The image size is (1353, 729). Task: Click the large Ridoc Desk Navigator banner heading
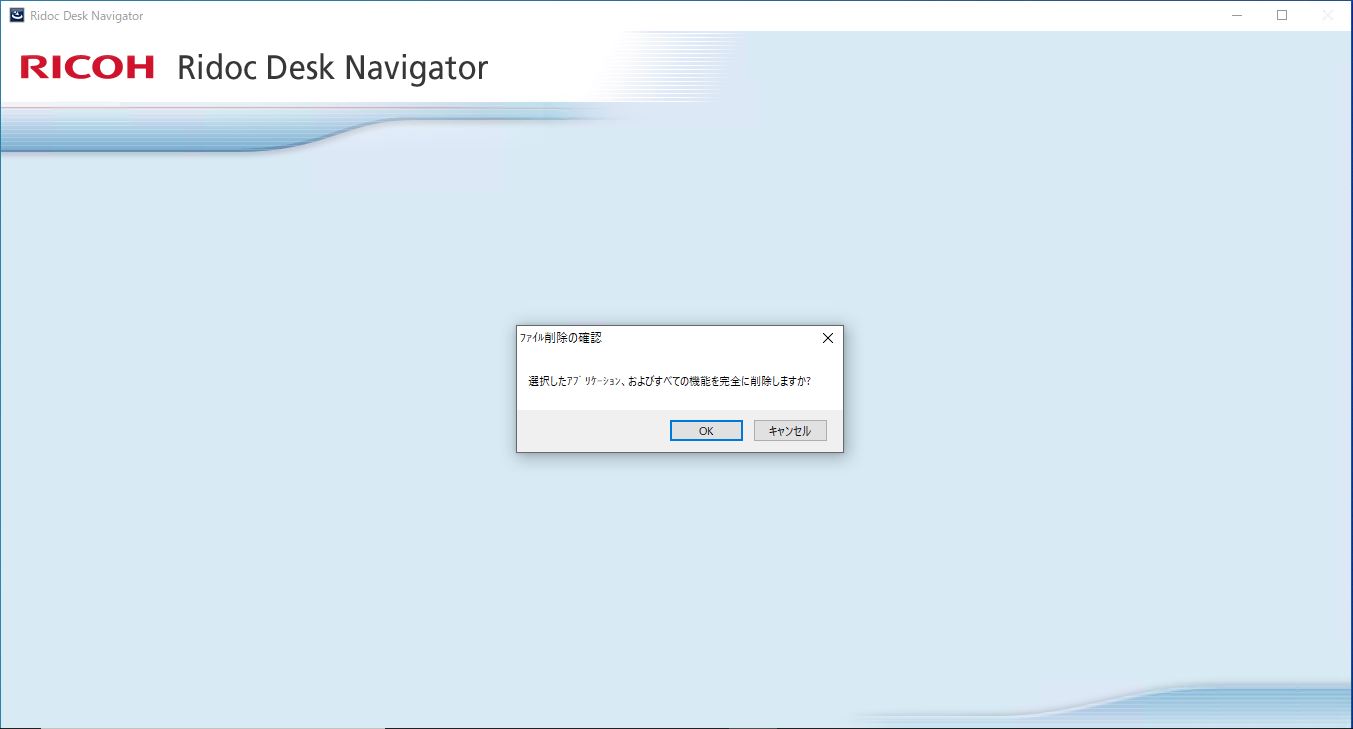pyautogui.click(x=332, y=68)
